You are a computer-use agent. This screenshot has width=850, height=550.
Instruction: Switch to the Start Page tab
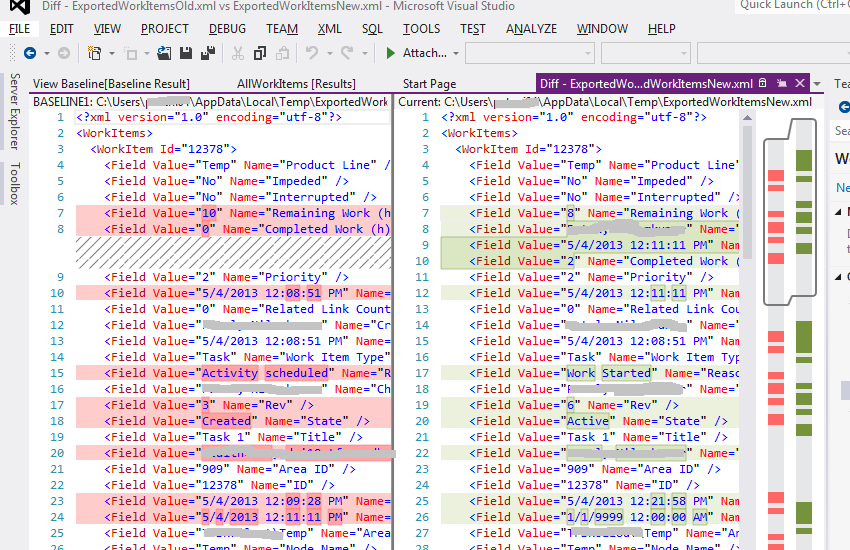point(429,83)
